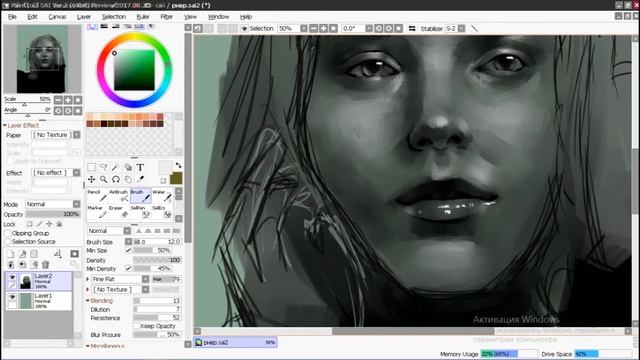Screen dimensions: 640x360
Task: Open the Selection menu
Action: (113, 17)
